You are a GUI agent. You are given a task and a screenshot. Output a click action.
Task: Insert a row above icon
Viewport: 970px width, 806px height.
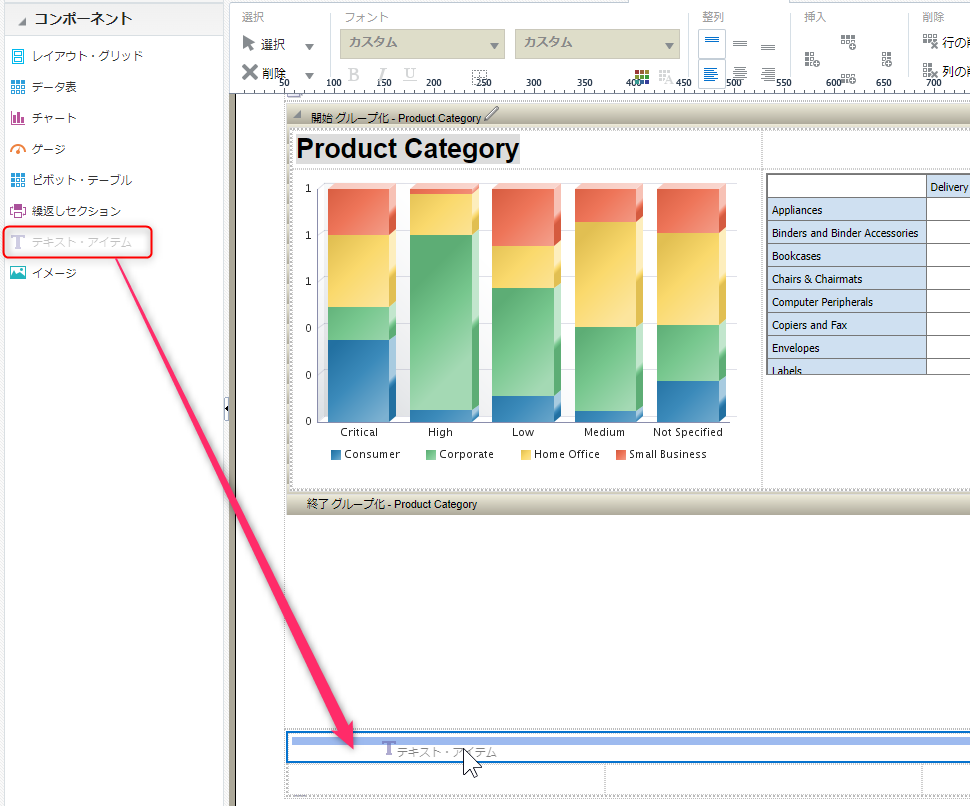848,42
